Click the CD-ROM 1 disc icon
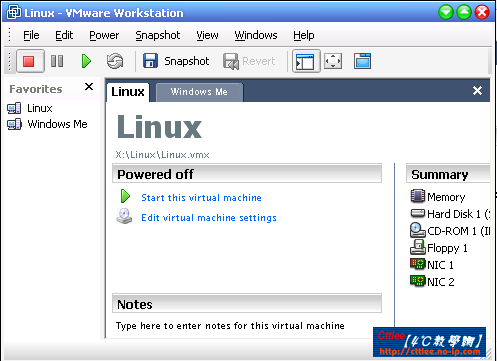Image resolution: width=497 pixels, height=361 pixels. tap(418, 230)
